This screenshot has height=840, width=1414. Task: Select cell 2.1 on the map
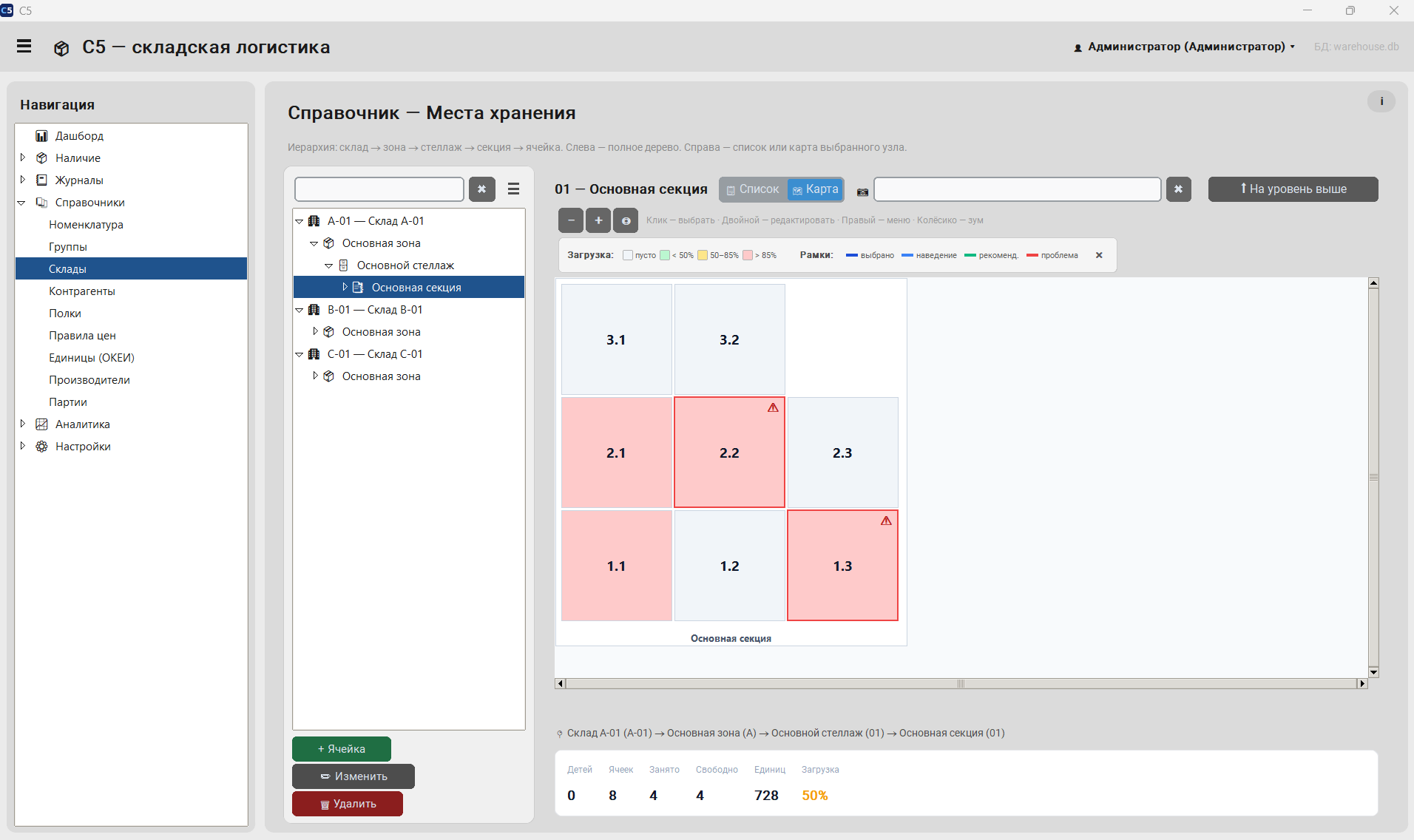[x=616, y=453]
